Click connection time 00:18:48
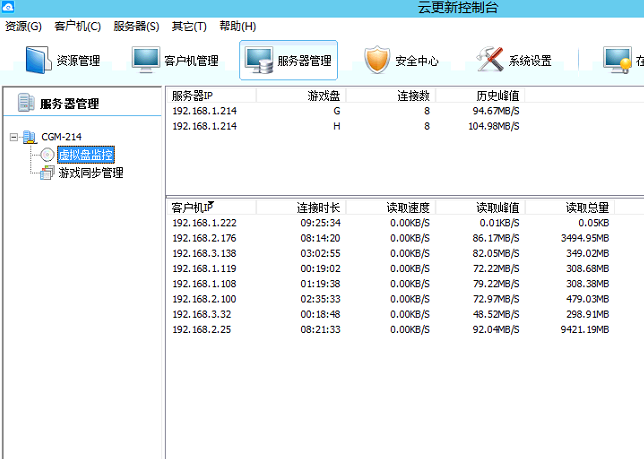This screenshot has width=644, height=459. (320, 314)
